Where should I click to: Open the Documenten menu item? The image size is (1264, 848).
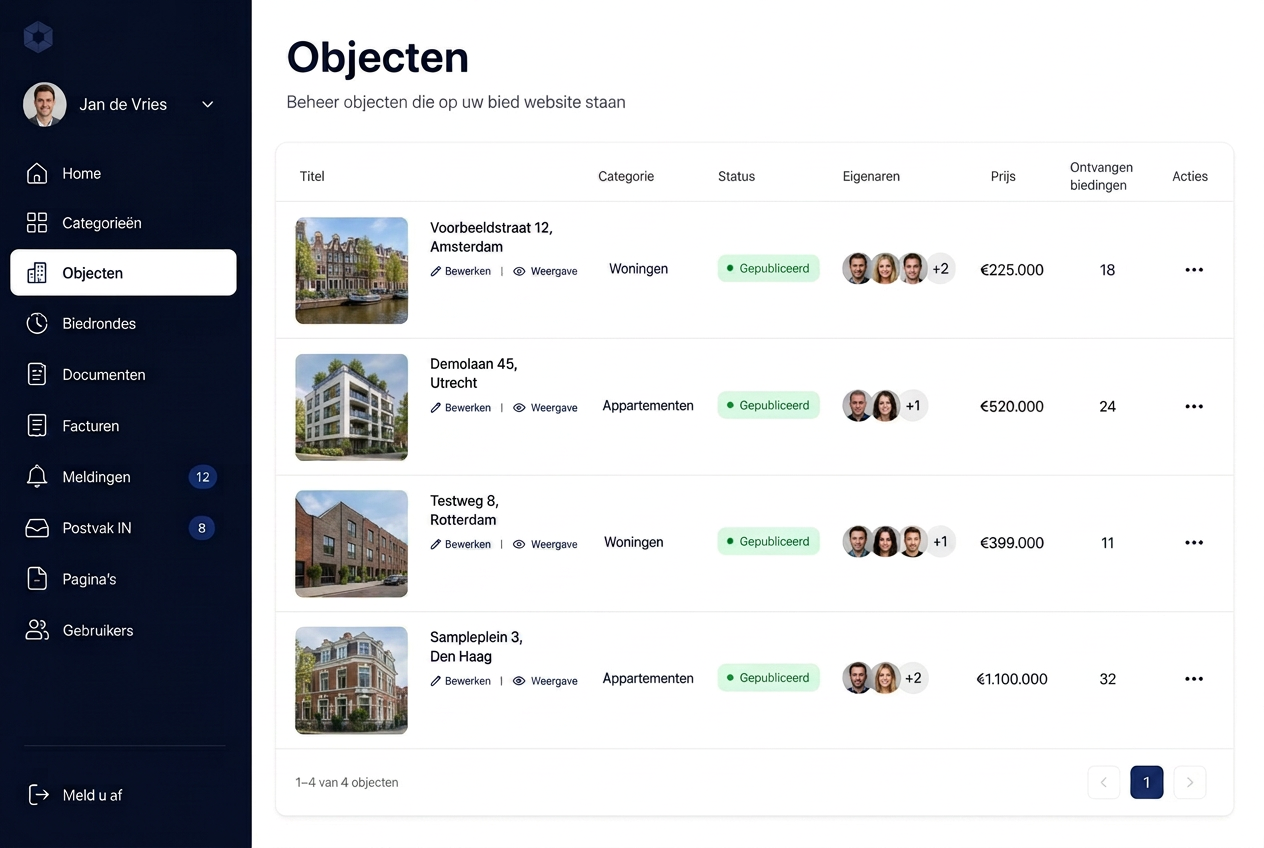pos(123,375)
